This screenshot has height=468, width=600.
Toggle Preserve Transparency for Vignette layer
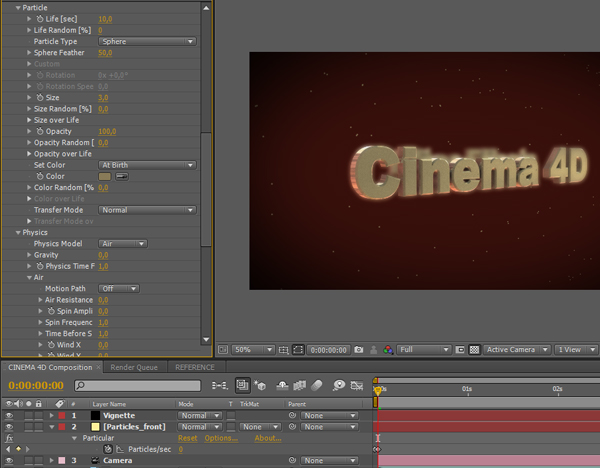pyautogui.click(x=231, y=416)
